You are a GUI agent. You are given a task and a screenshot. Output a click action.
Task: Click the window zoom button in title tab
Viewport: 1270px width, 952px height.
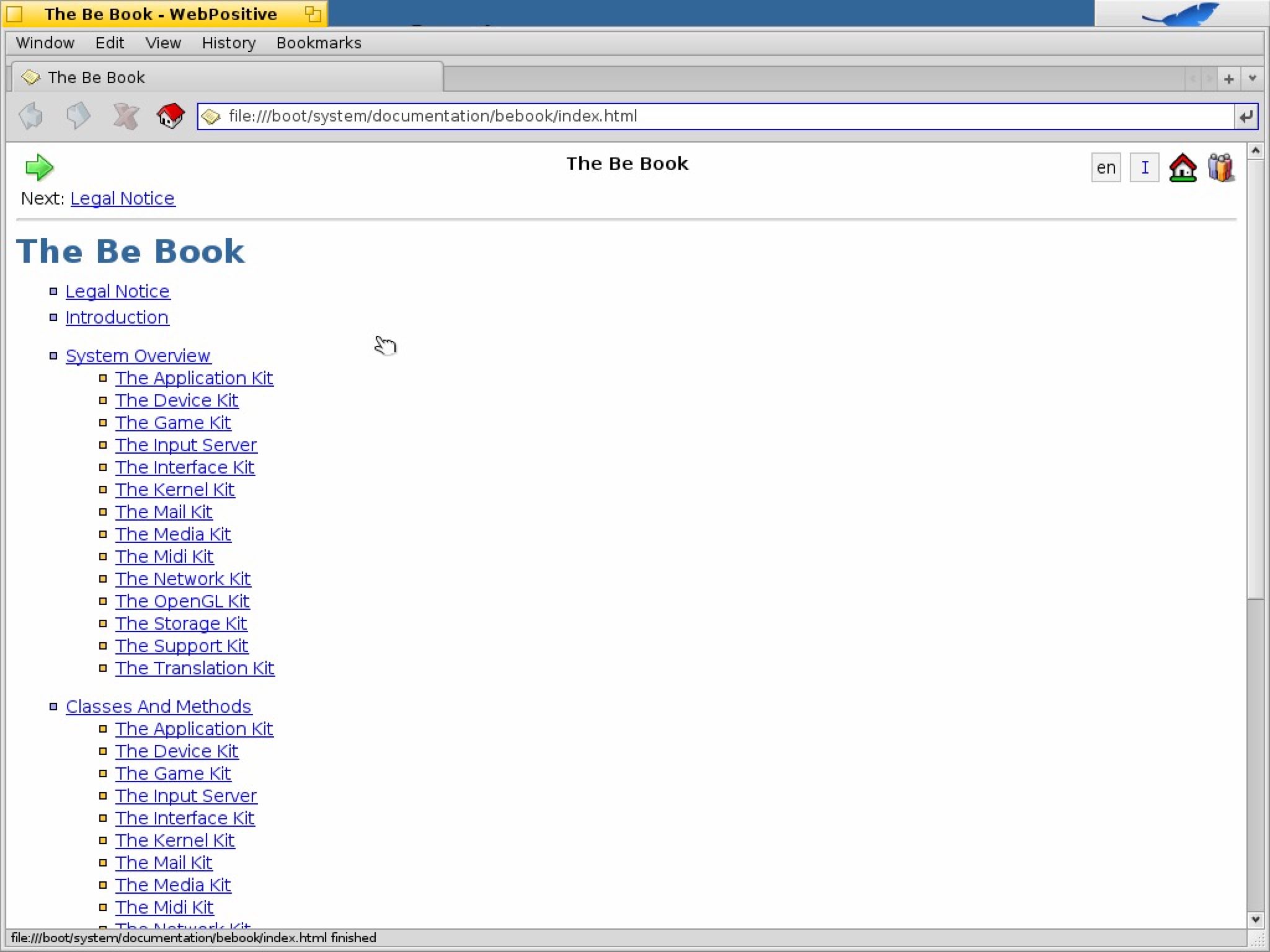coord(313,14)
